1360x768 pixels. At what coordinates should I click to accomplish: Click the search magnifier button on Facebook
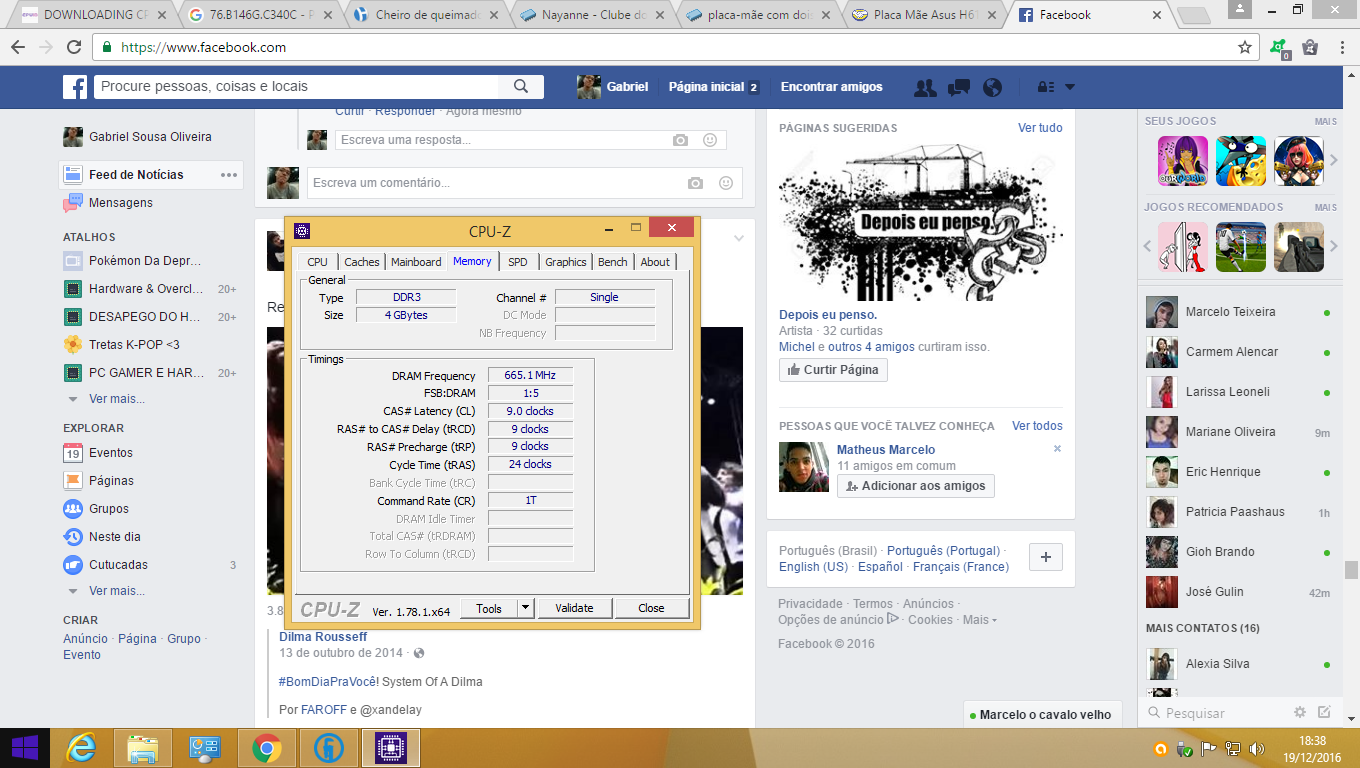coord(521,87)
